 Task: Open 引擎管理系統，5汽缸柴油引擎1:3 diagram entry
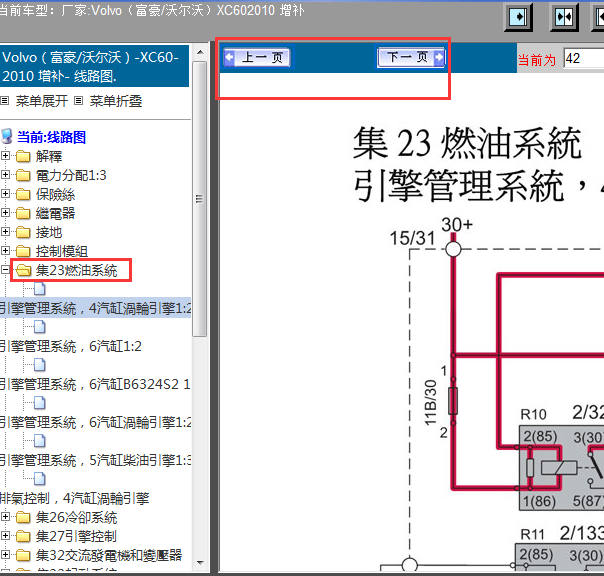(96, 460)
